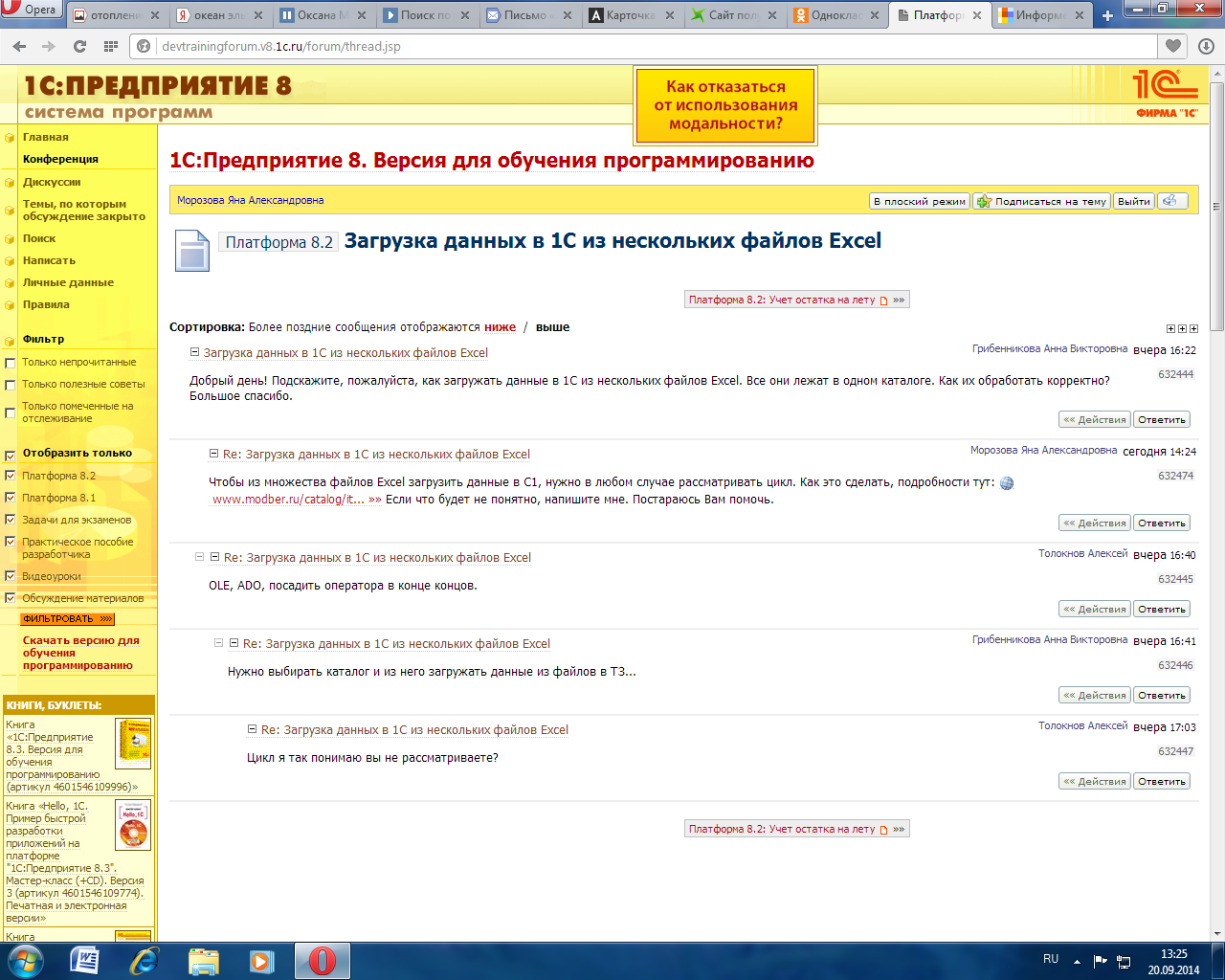Open the Opera main menu button
This screenshot has width=1225, height=980.
click(32, 11)
